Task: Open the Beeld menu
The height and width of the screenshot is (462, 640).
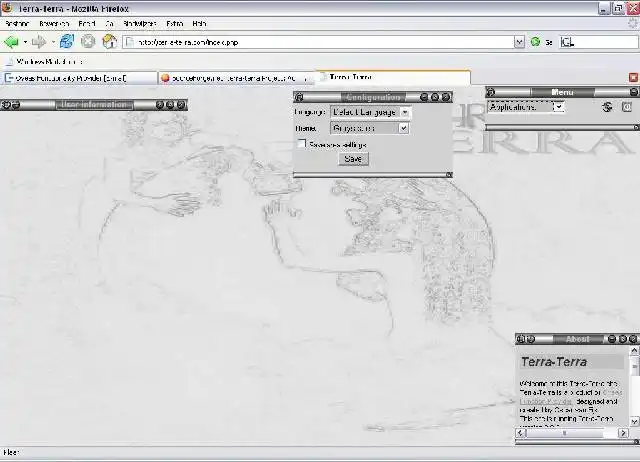Action: point(87,24)
